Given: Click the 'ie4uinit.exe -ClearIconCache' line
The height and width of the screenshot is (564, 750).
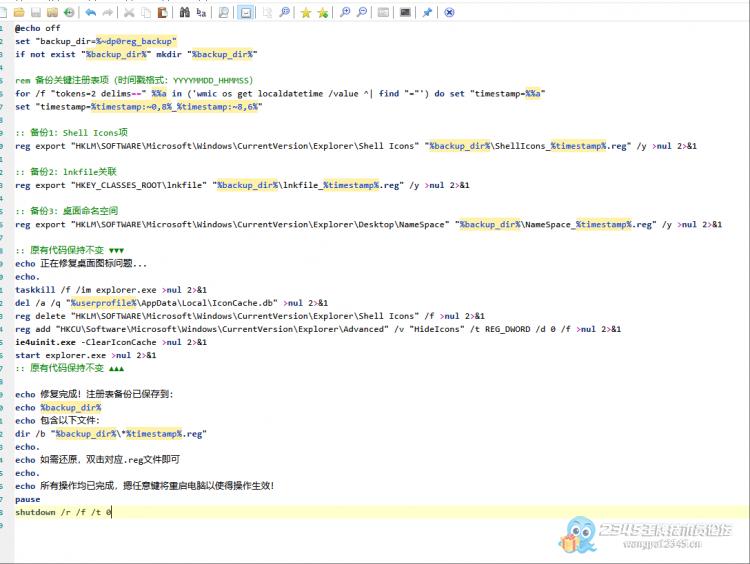Looking at the screenshot, I should [111, 342].
